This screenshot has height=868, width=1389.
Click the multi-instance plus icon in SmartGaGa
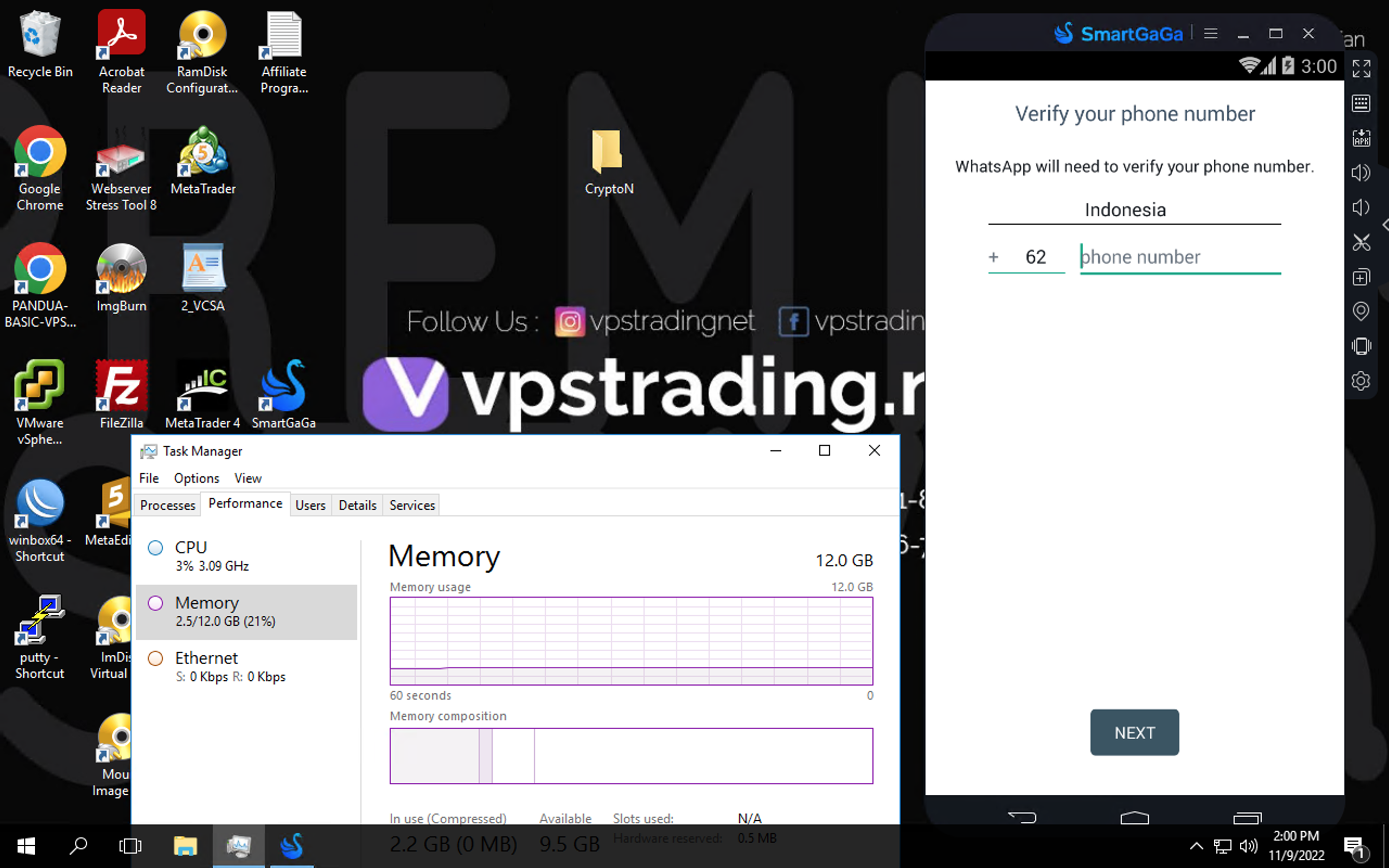coord(1361,277)
